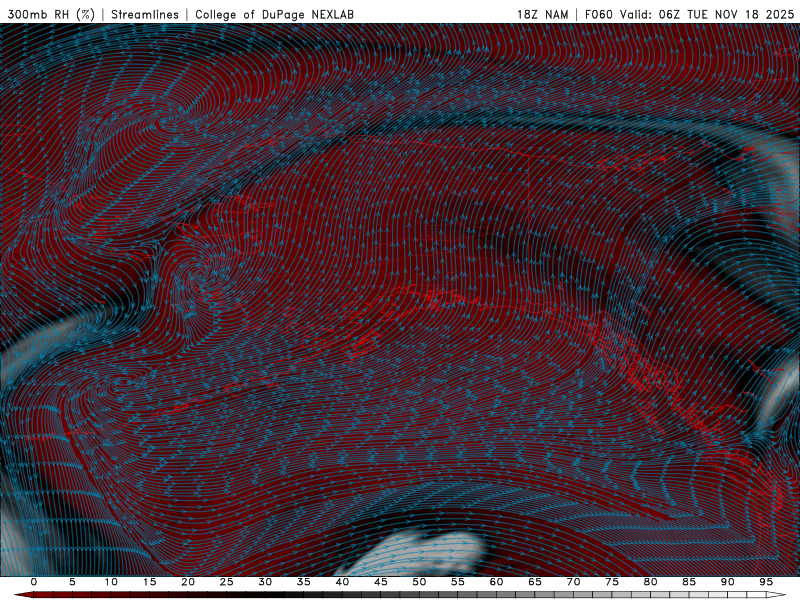
Task: Click the colorbar label "25"
Action: (227, 582)
